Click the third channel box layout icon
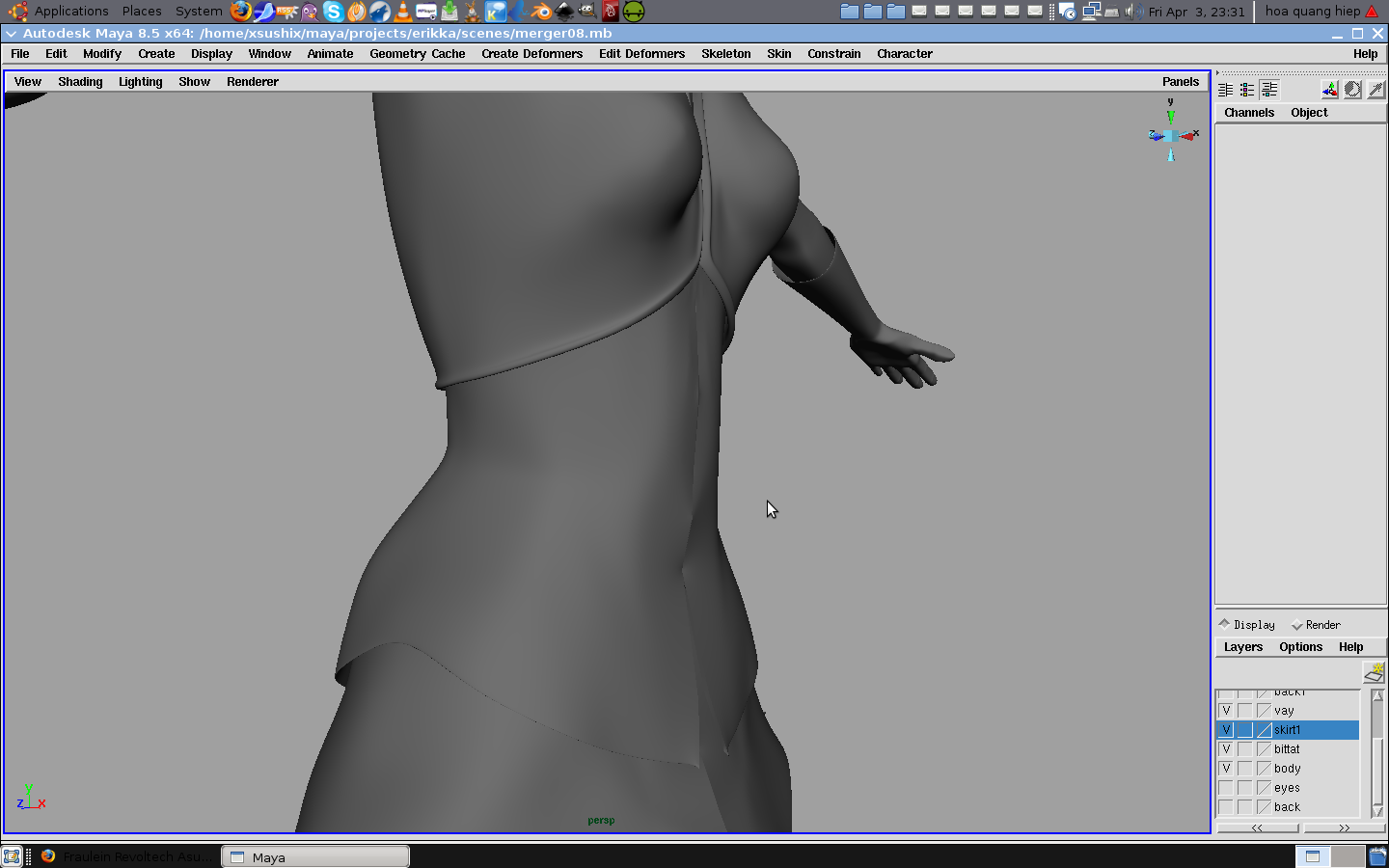This screenshot has height=868, width=1389. tap(1269, 90)
